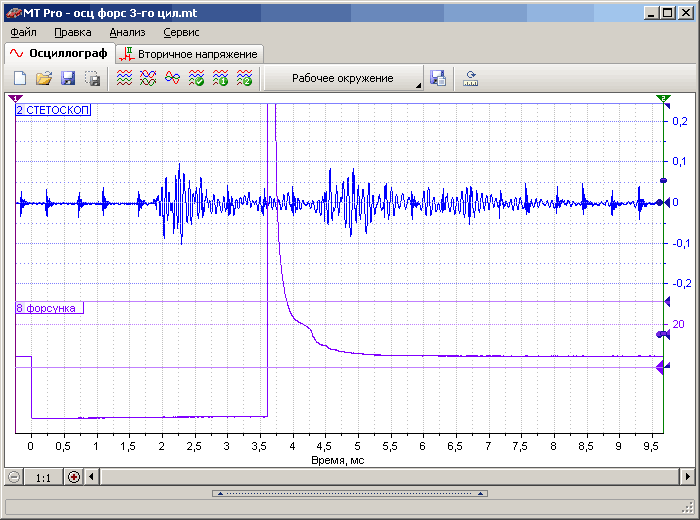Image resolution: width=700 pixels, height=520 pixels.
Task: Reset zoom with the 1:1 button
Action: (x=43, y=477)
